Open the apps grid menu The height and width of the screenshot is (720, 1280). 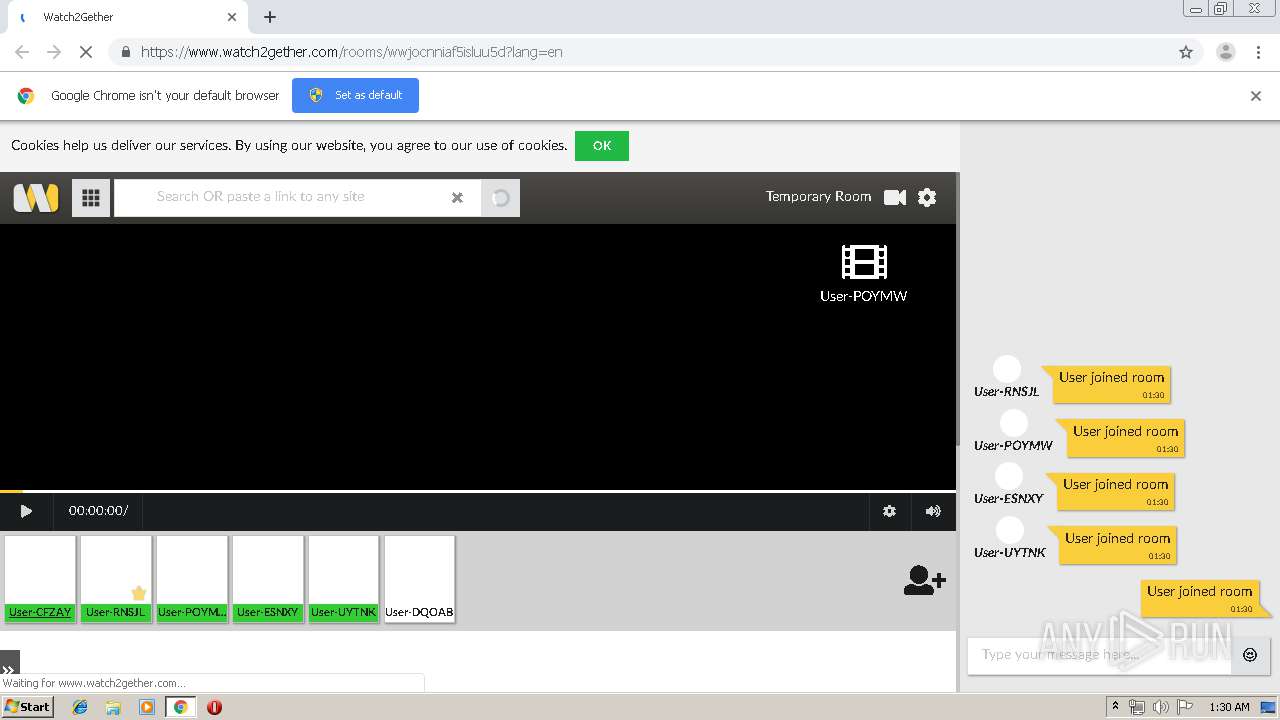point(90,198)
